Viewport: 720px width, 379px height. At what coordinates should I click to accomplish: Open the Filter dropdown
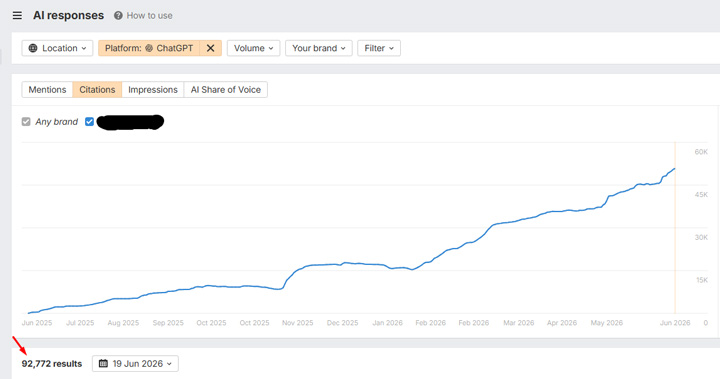click(379, 48)
